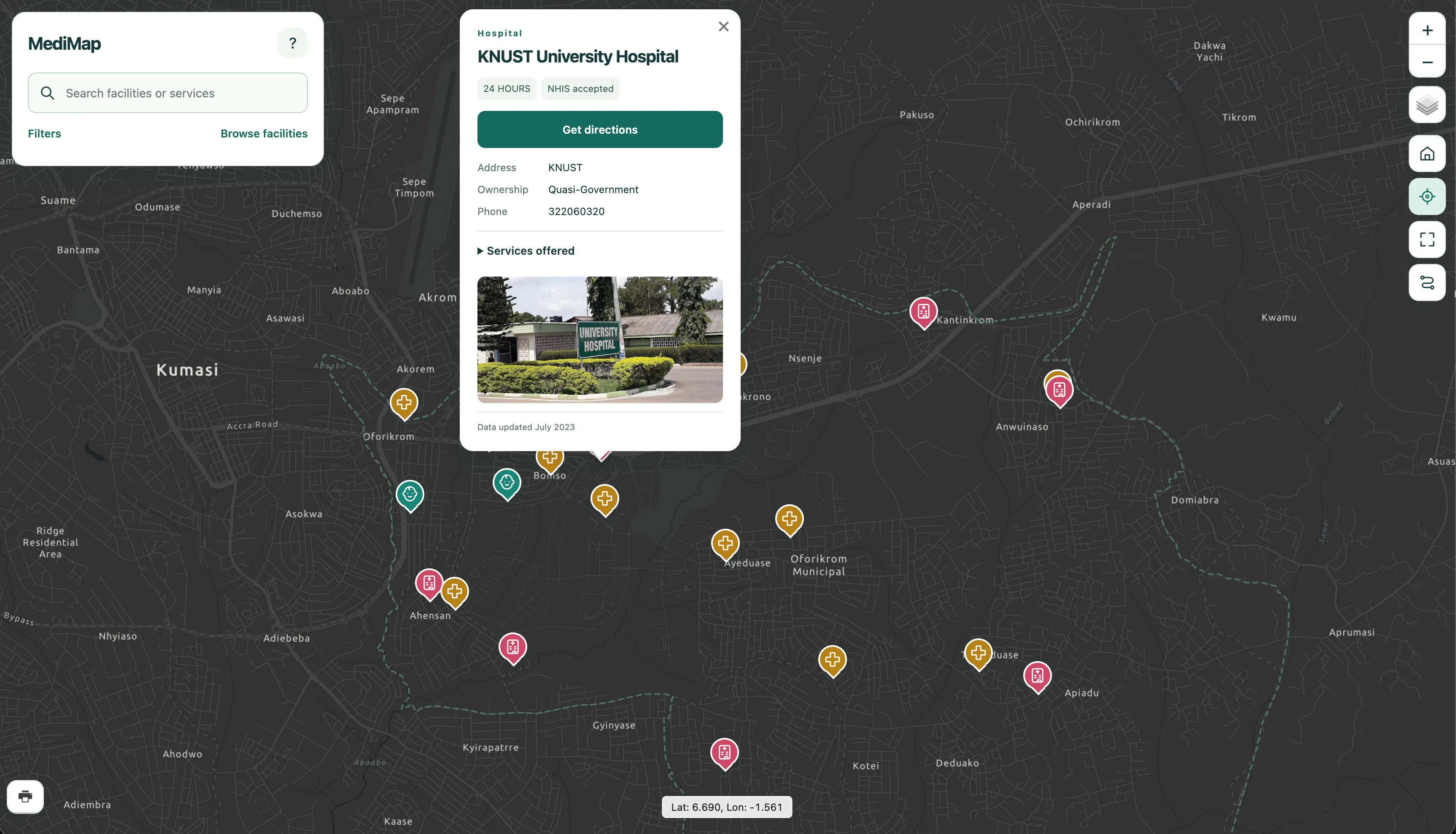Open Browse facilities list
This screenshot has height=834, width=1456.
[264, 134]
